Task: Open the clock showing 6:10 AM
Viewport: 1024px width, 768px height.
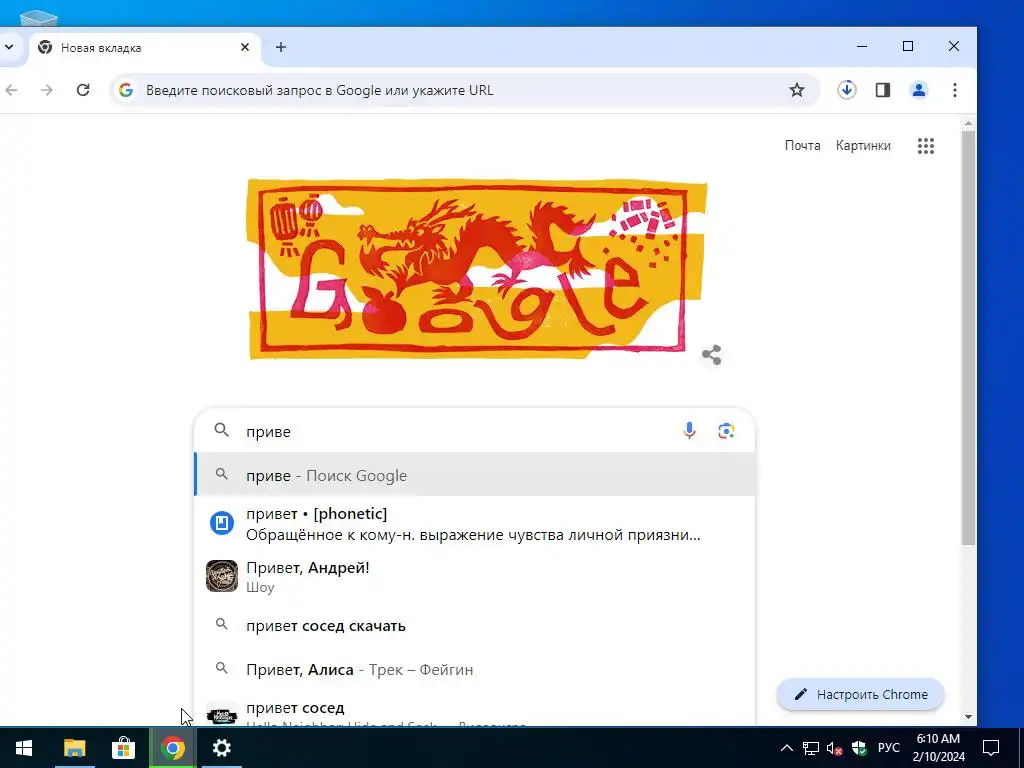Action: pos(938,748)
